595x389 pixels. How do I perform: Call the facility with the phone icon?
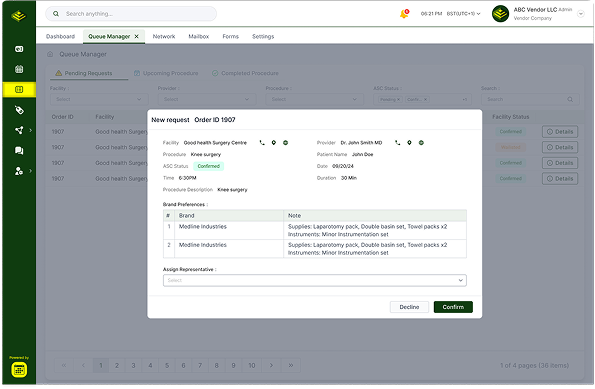tap(262, 143)
